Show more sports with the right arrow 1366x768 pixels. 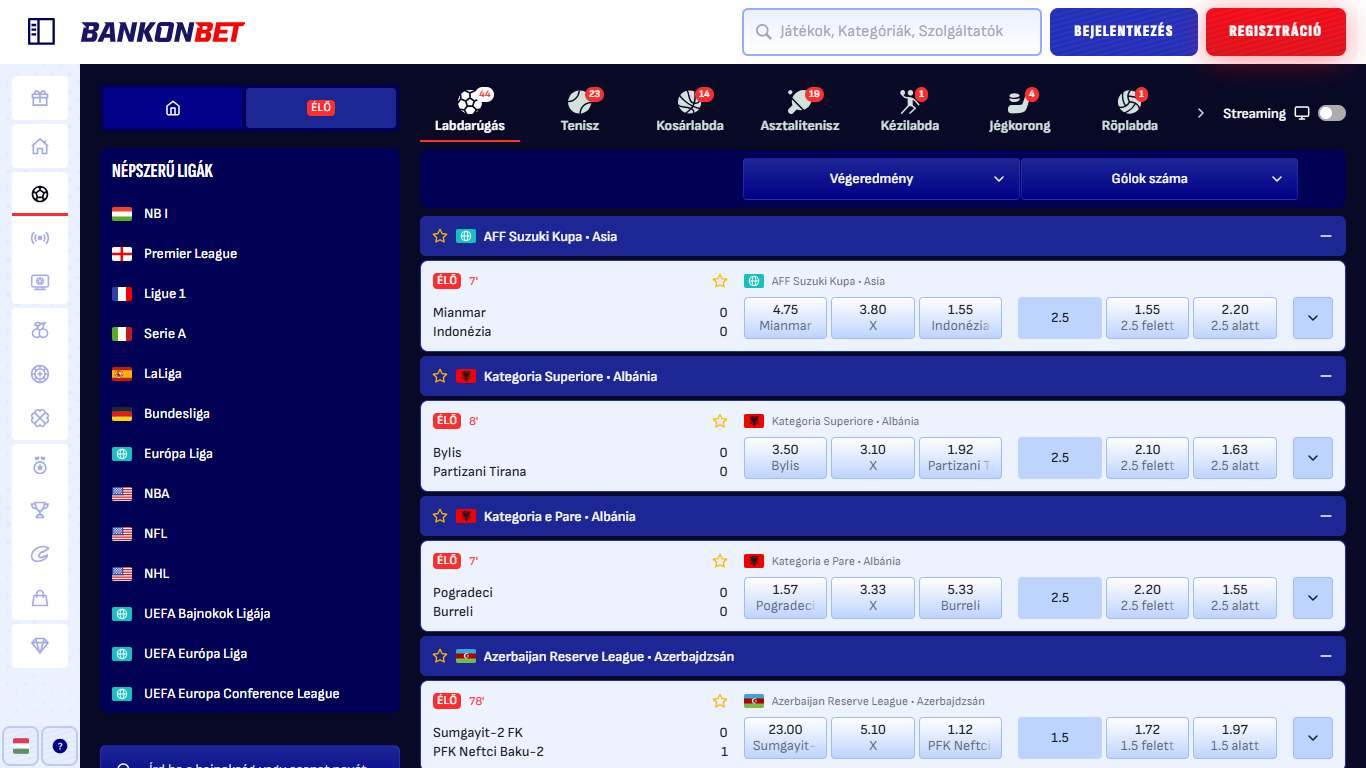click(x=1201, y=113)
